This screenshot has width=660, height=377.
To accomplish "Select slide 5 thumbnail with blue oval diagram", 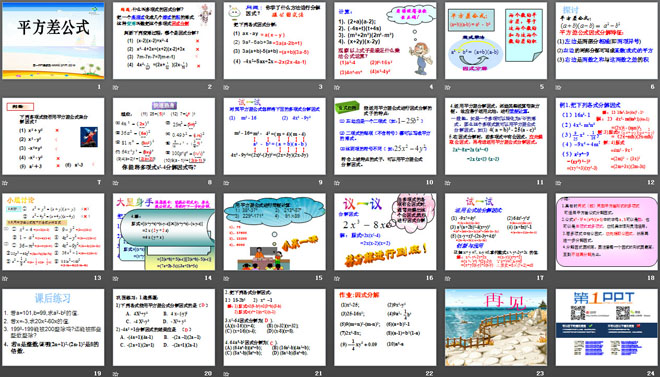I will click(496, 40).
